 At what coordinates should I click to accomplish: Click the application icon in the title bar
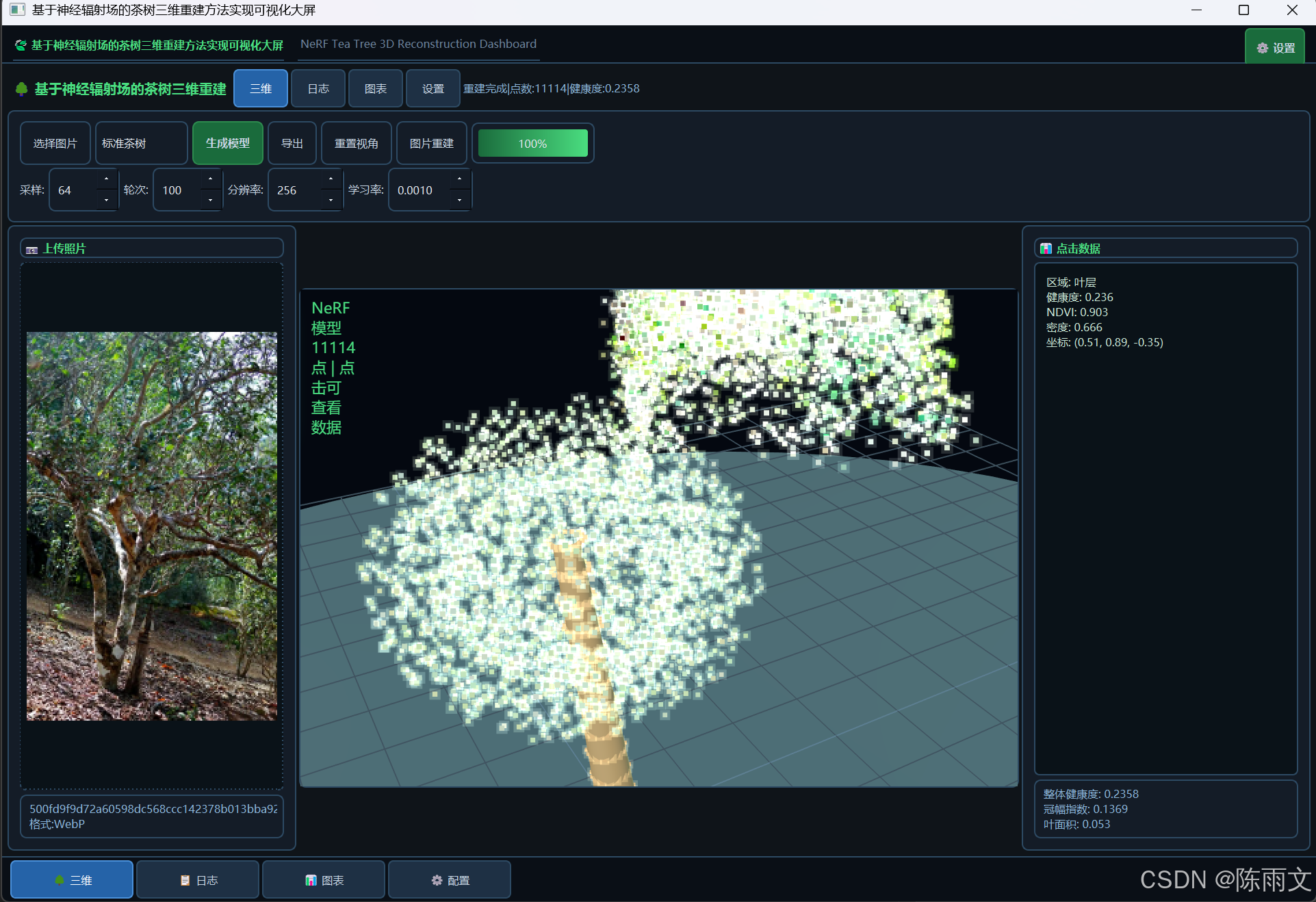17,10
